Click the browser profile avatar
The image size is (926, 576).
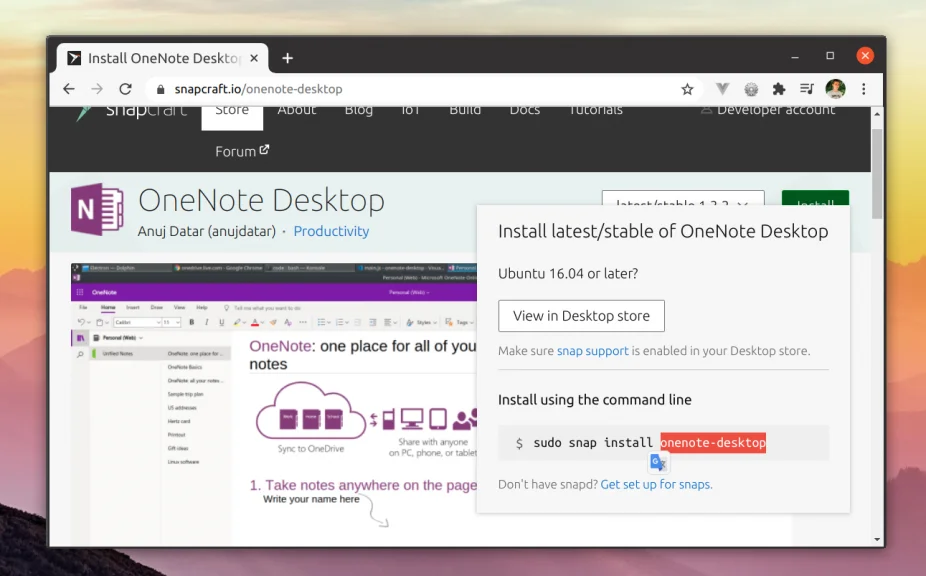(835, 89)
